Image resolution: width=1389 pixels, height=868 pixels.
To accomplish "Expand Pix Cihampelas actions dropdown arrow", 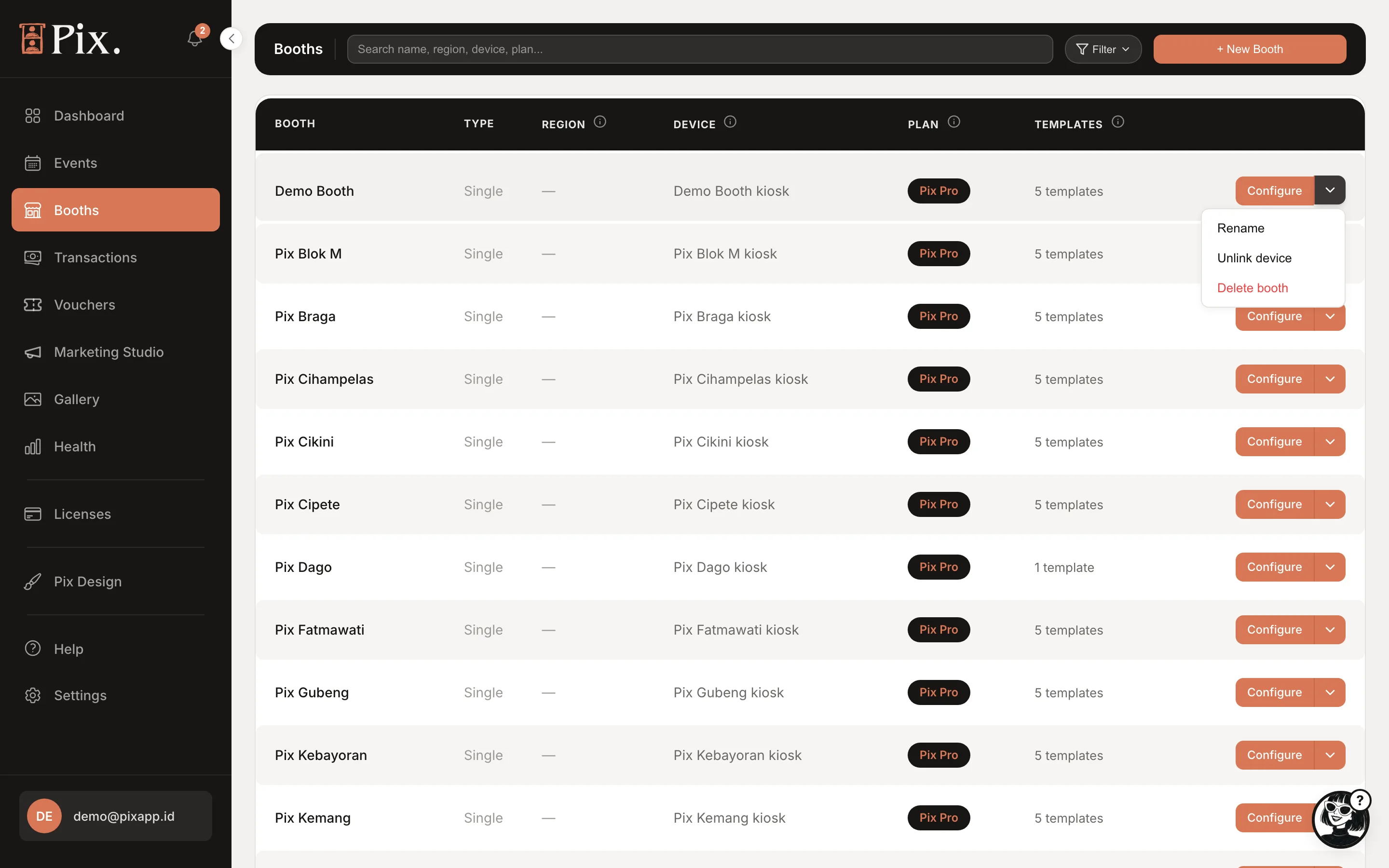I will point(1330,379).
